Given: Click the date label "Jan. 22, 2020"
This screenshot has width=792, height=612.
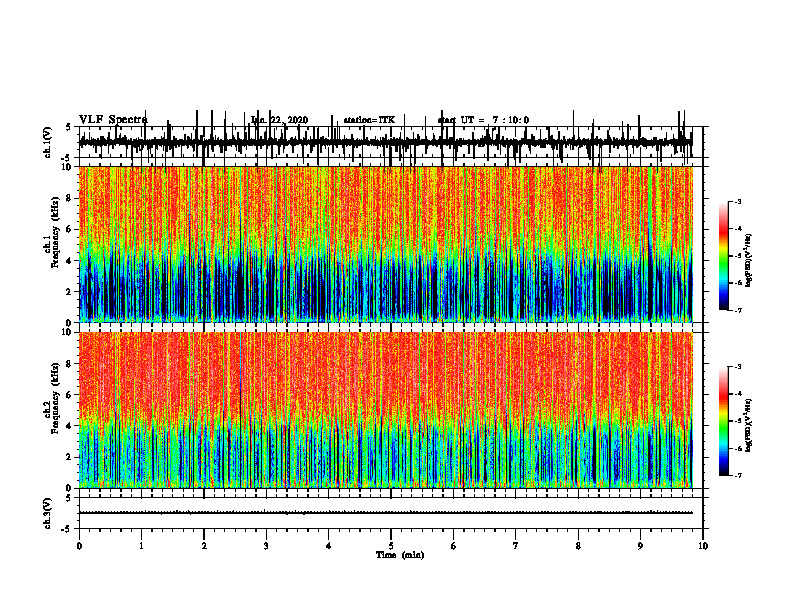Looking at the screenshot, I should 279,120.
